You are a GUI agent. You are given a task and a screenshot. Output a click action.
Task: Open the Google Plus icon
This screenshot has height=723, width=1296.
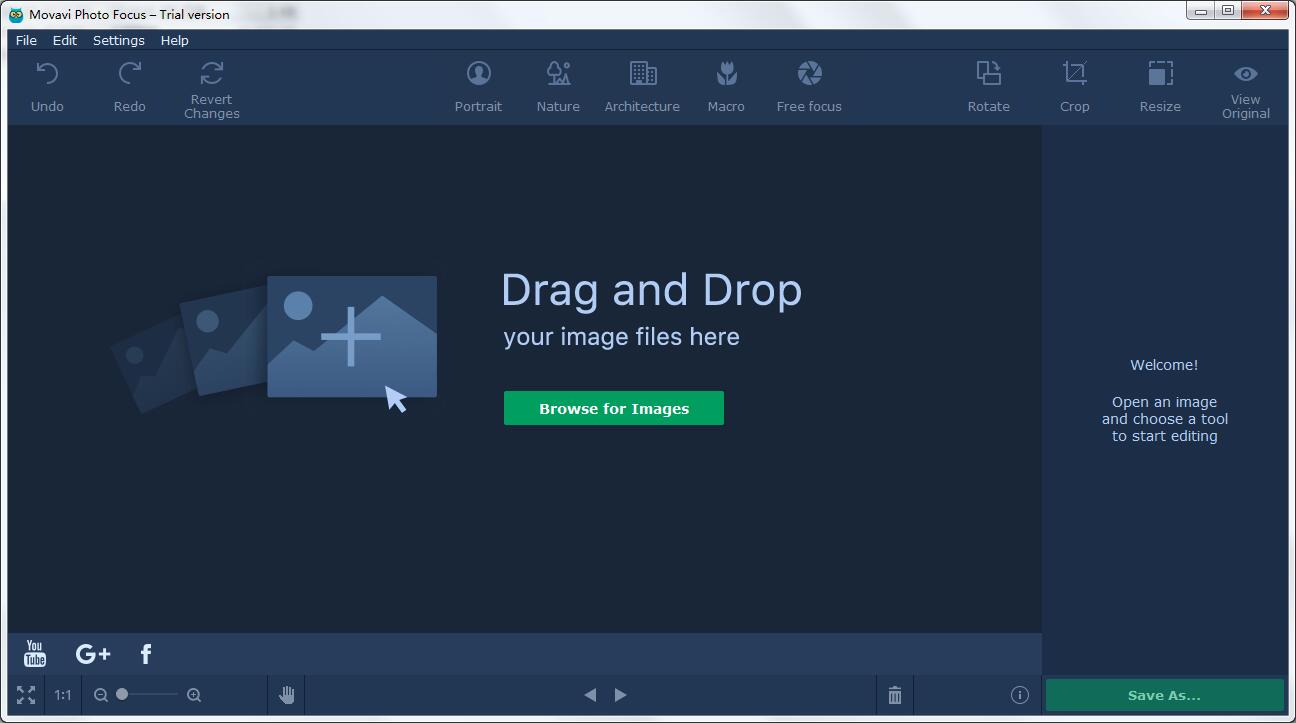pyautogui.click(x=93, y=654)
